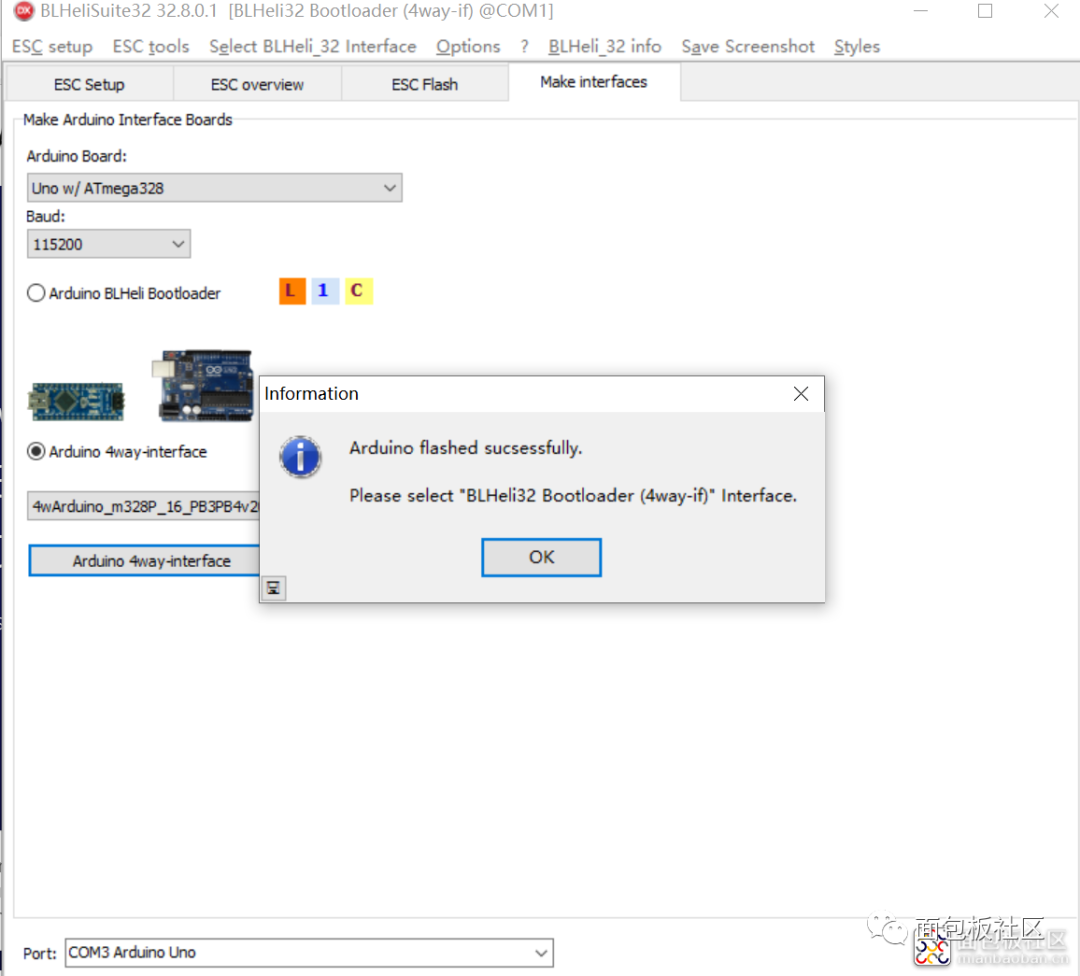This screenshot has height=976, width=1080.
Task: Open the Options menu
Action: point(468,46)
